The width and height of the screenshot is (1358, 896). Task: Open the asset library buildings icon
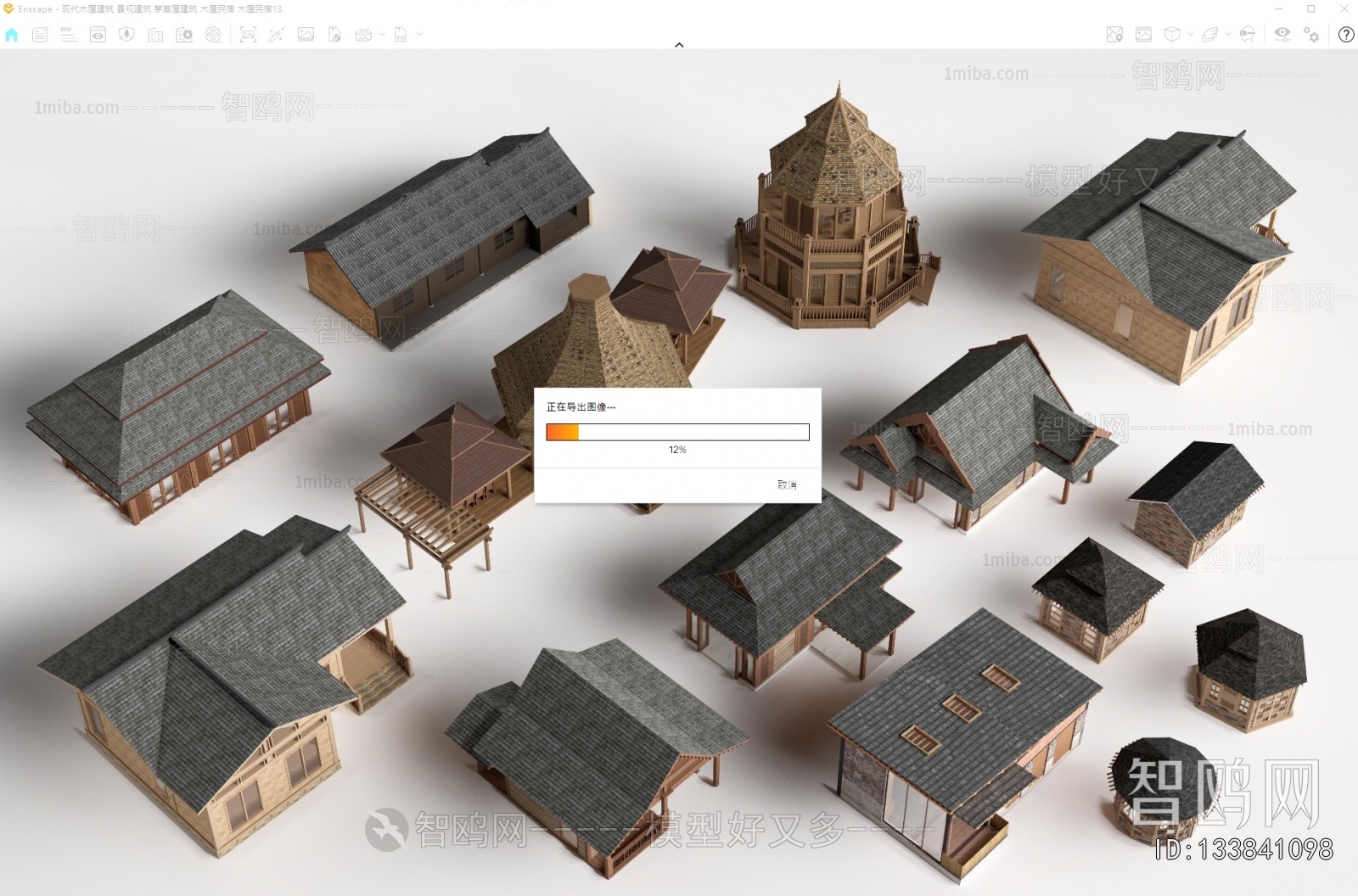pyautogui.click(x=155, y=35)
